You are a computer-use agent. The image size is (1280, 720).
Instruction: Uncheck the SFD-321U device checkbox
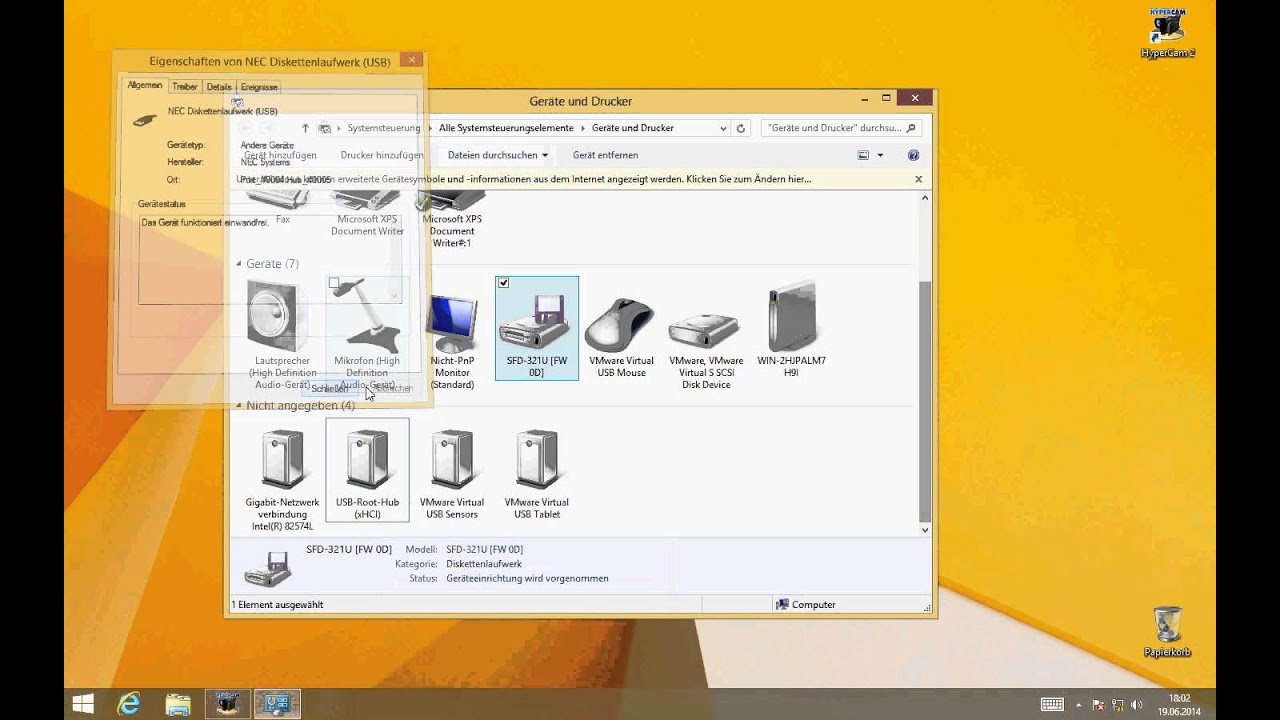(x=504, y=283)
